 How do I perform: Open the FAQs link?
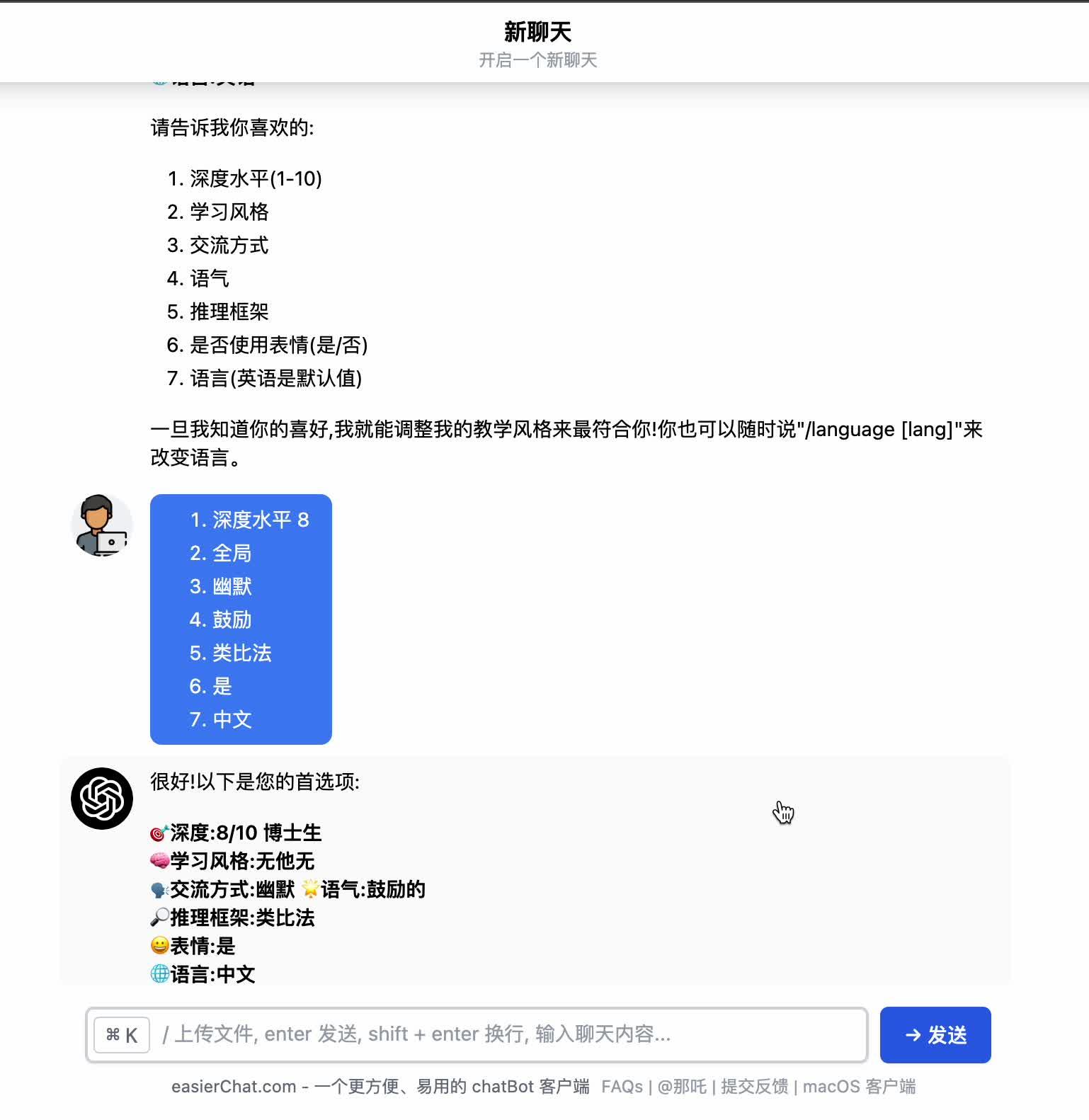coord(622,1087)
